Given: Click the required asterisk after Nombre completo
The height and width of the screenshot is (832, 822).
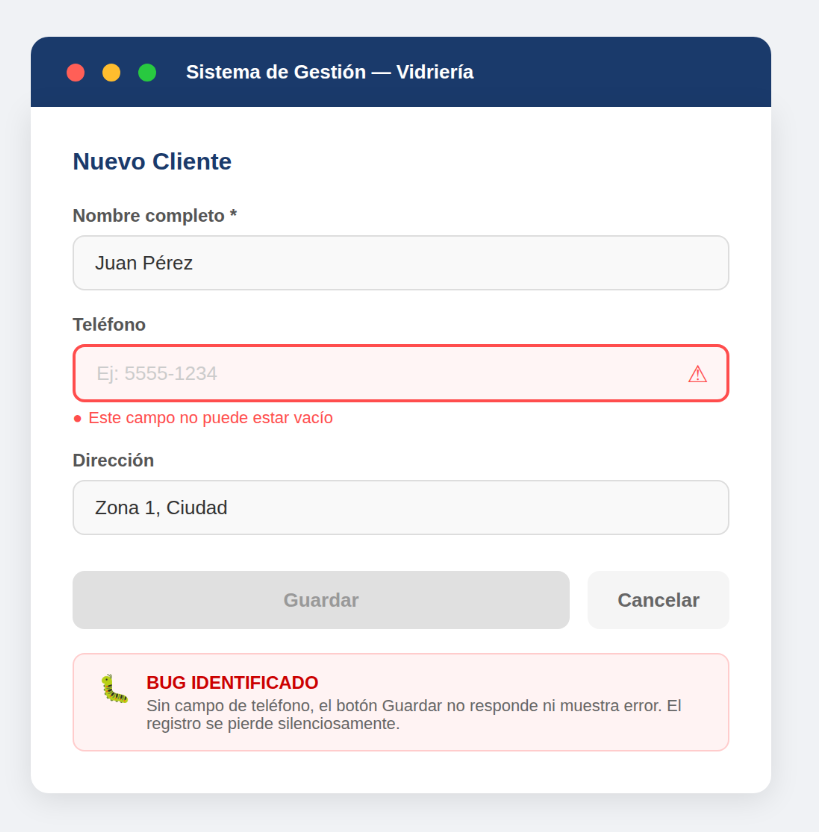Looking at the screenshot, I should coord(234,214).
